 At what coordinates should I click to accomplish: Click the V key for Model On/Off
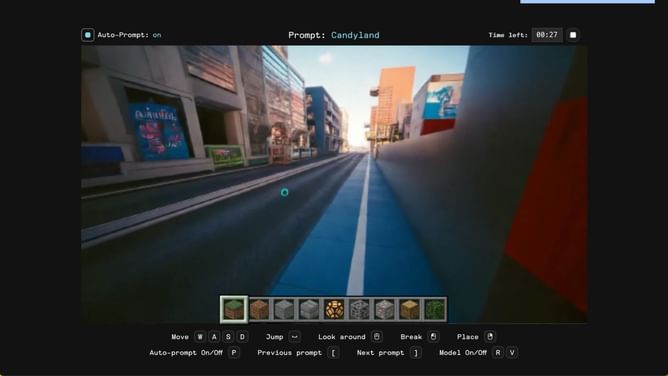(x=512, y=353)
